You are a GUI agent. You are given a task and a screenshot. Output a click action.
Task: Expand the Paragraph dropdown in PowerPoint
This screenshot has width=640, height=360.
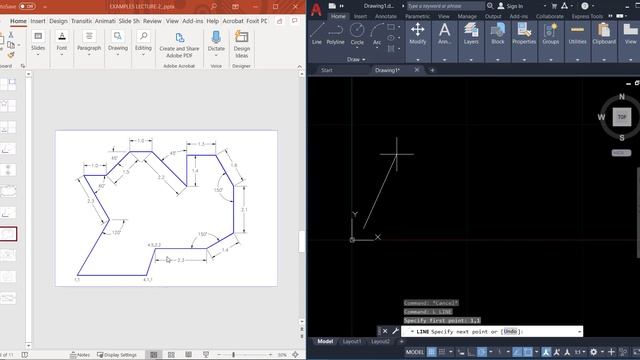point(89,54)
